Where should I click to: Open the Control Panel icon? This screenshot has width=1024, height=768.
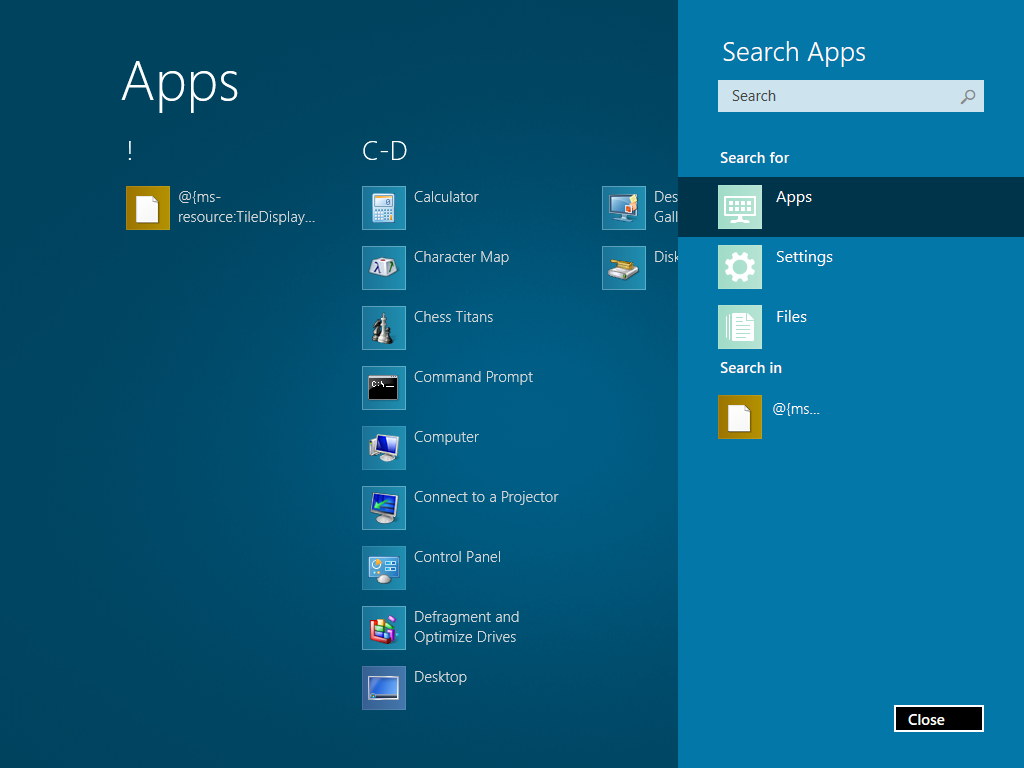point(383,568)
